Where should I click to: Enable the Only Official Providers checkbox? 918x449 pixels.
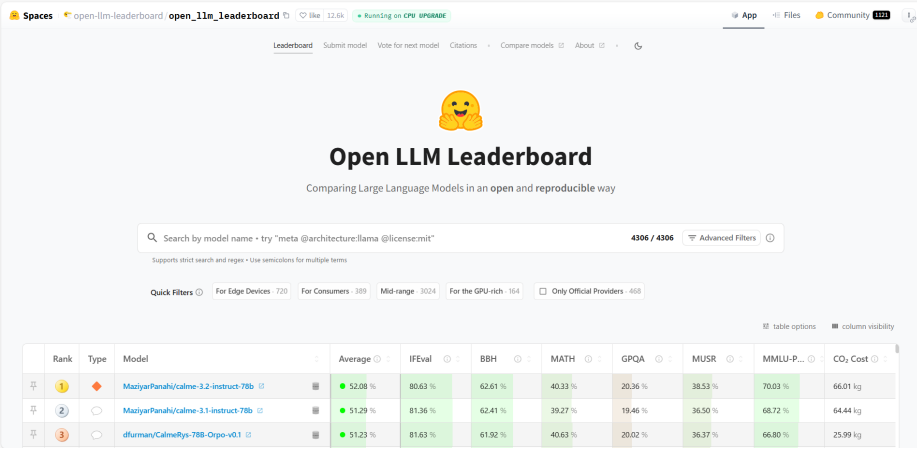coord(543,291)
